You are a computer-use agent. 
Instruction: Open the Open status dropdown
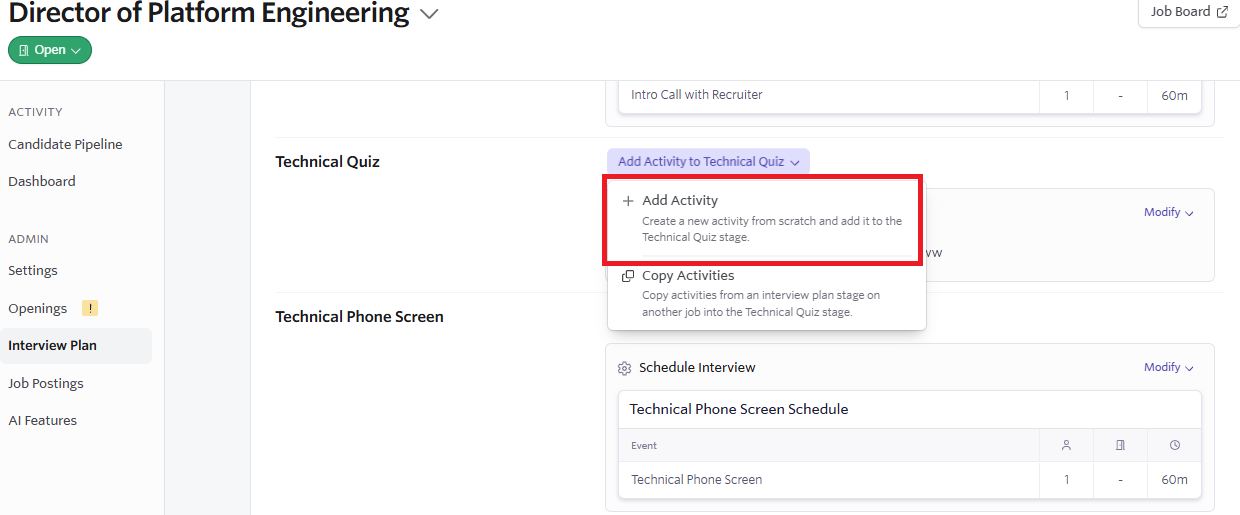[x=50, y=50]
